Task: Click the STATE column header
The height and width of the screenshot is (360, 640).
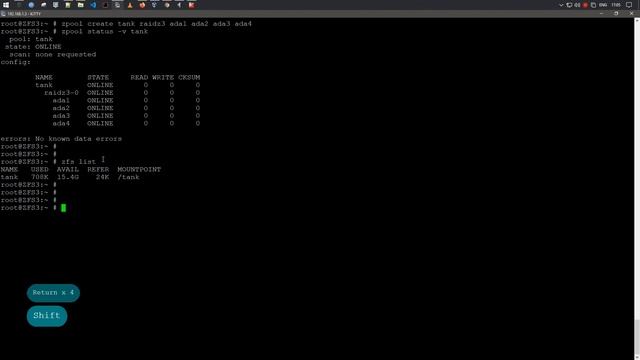Action: [x=98, y=77]
